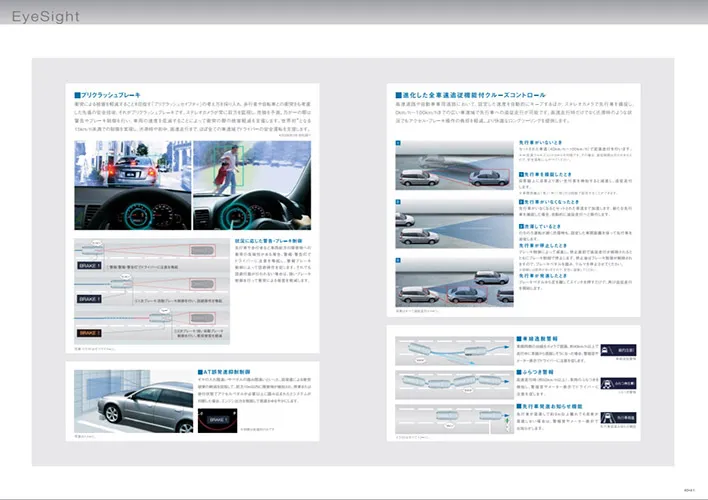708x500 pixels.
Task: Click blue square bullet before 先行車発進お知らせ機能
Action: (x=519, y=407)
